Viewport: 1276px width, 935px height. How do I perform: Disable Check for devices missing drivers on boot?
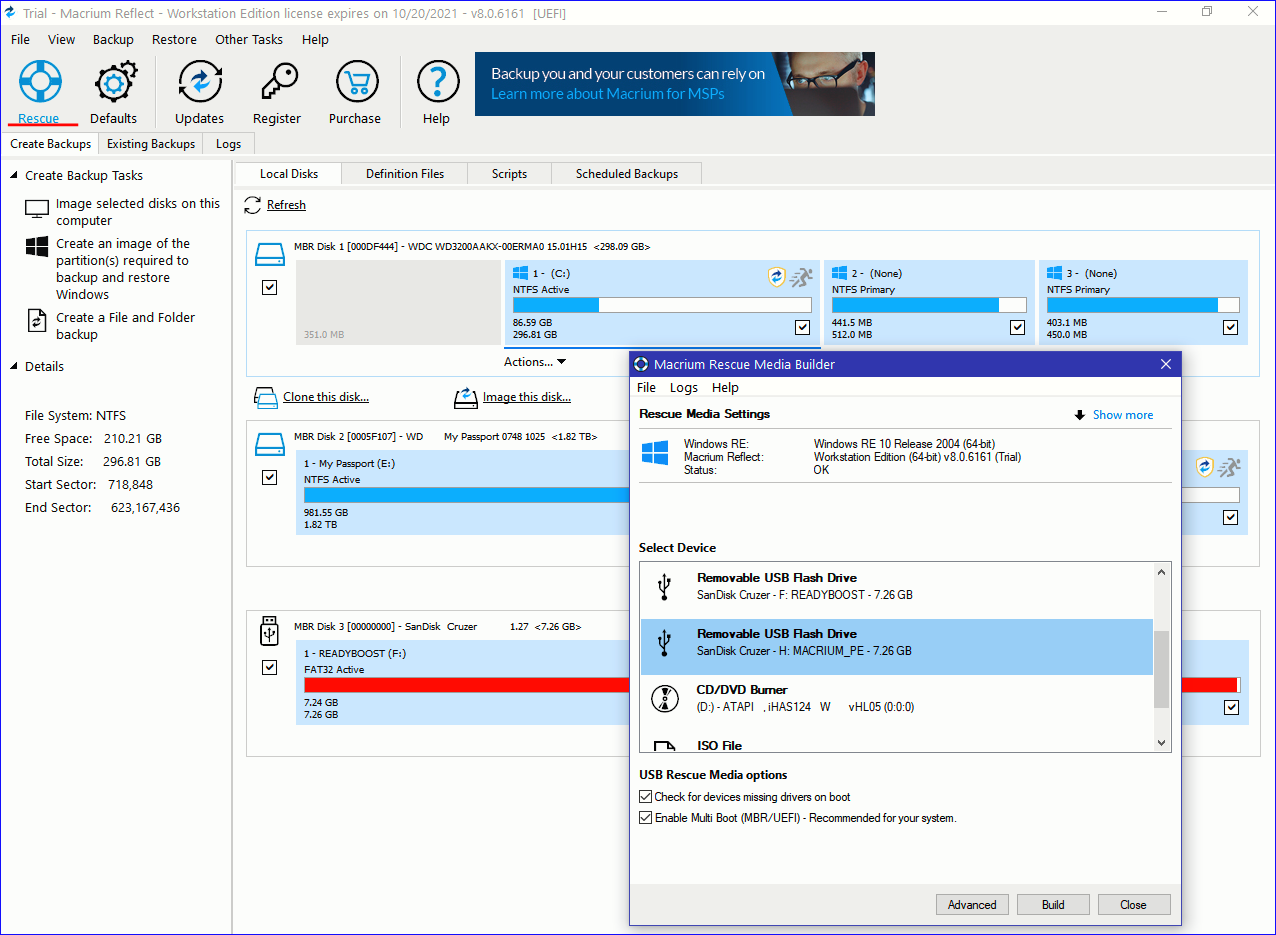click(646, 797)
